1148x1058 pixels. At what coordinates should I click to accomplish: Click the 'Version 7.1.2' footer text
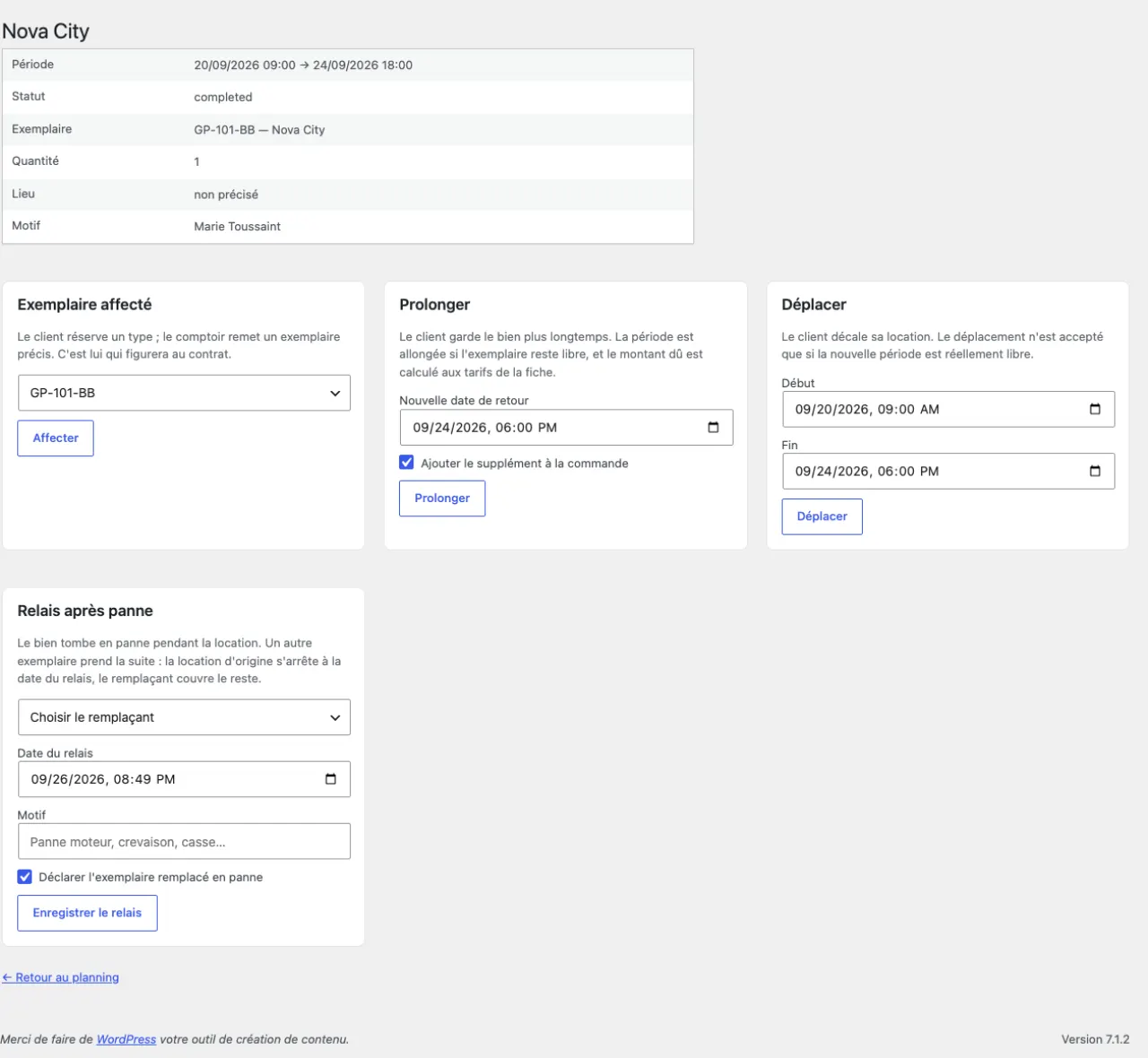click(x=1095, y=1039)
